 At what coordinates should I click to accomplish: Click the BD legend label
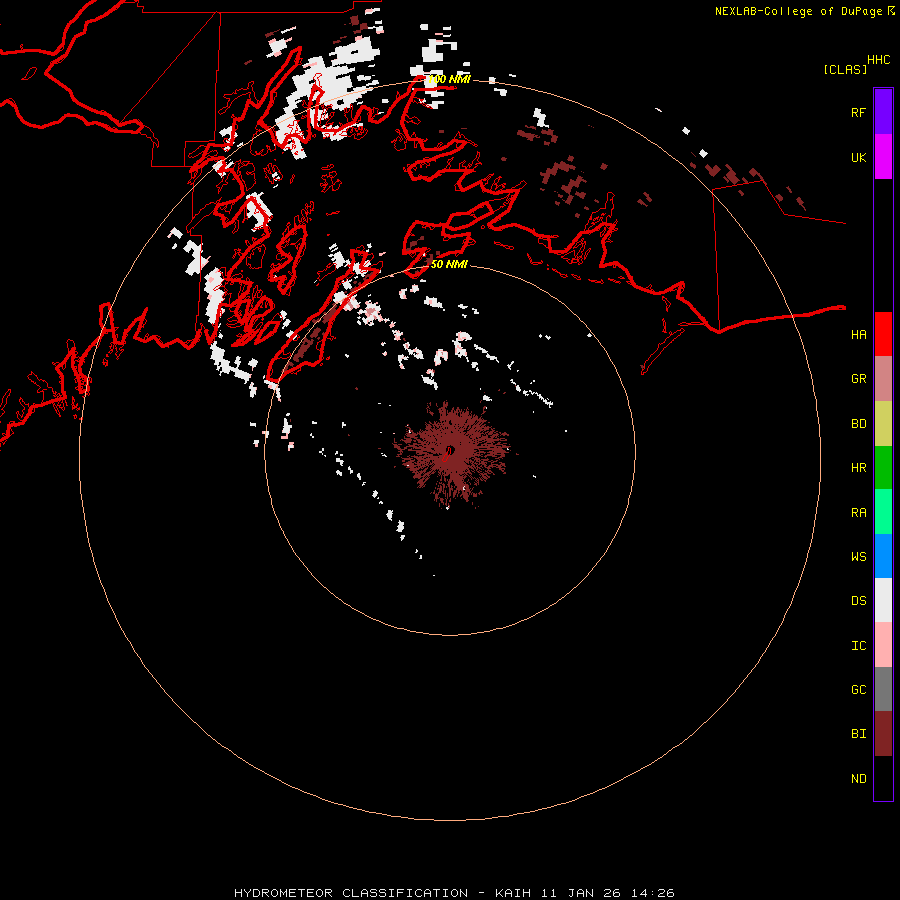[x=858, y=424]
